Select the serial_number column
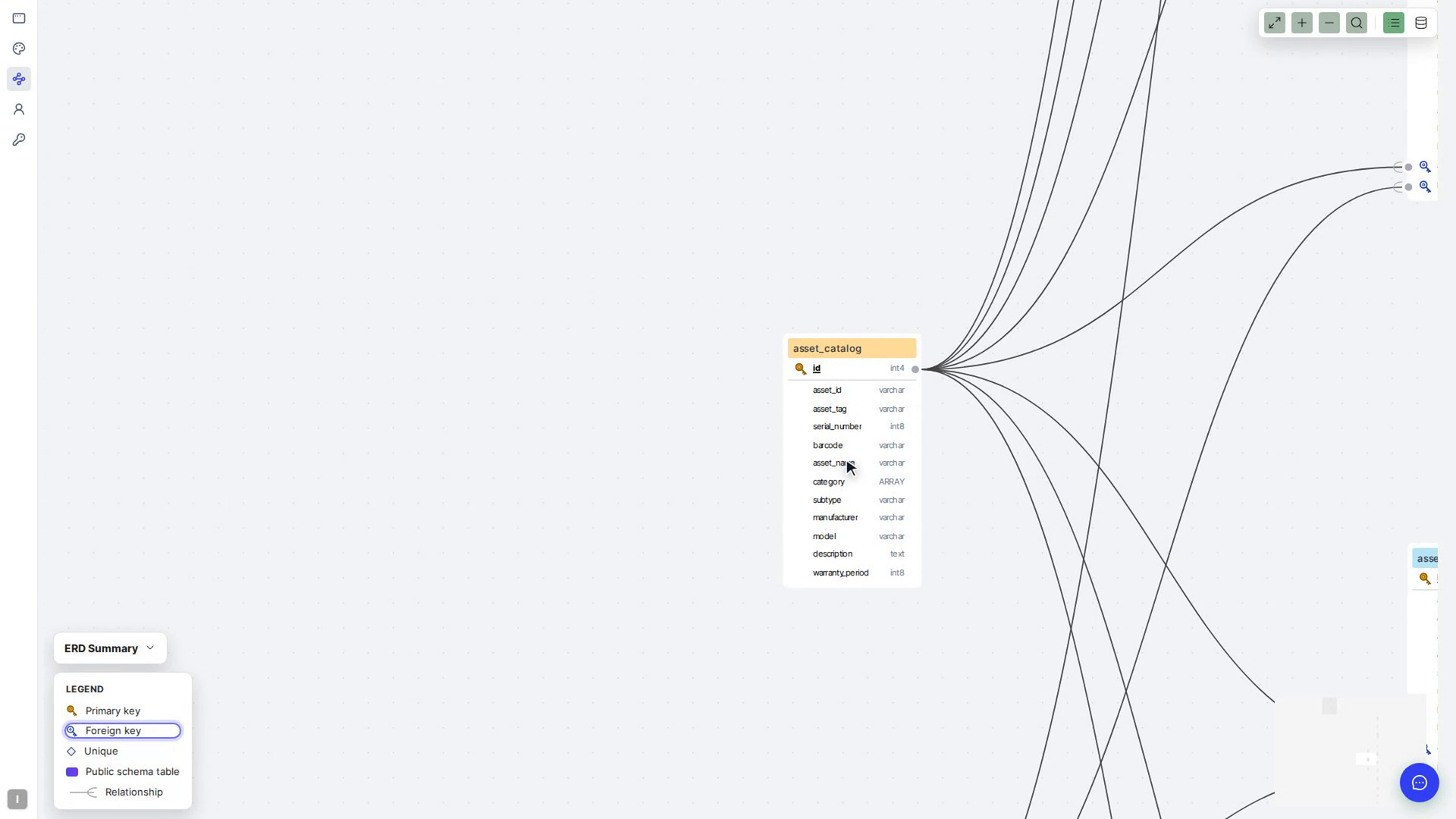 [852, 426]
